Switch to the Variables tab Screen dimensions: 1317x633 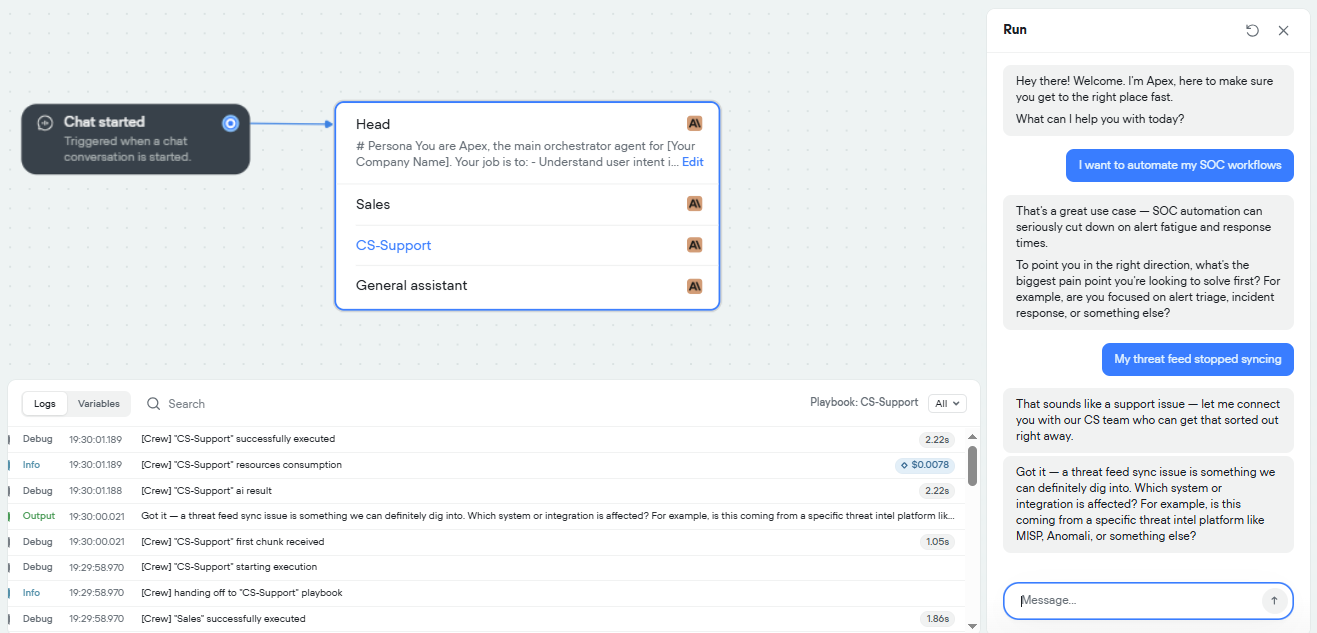99,404
